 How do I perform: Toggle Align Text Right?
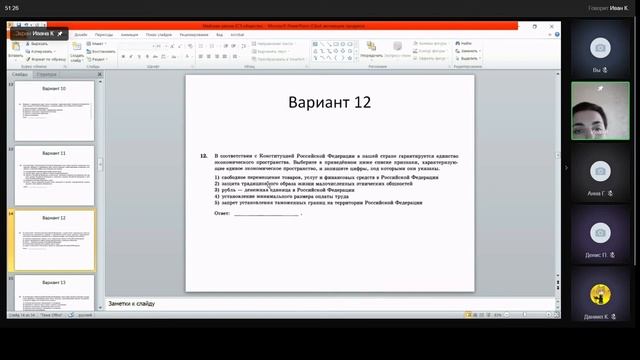(x=217, y=56)
